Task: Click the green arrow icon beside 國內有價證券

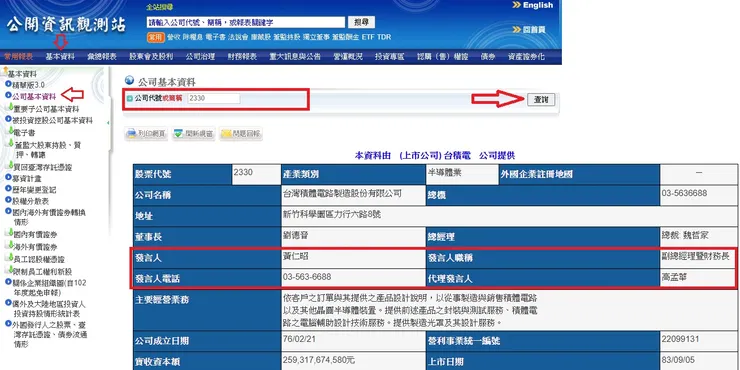Action: pyautogui.click(x=10, y=233)
